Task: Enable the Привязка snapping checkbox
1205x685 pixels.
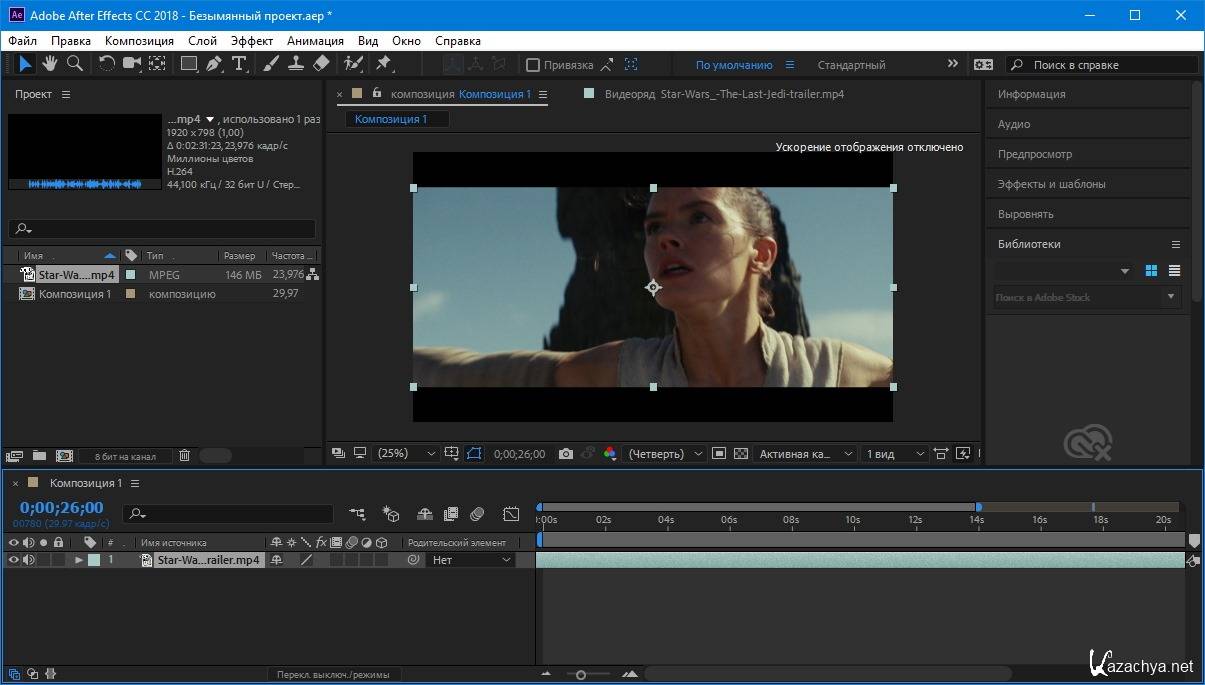Action: [533, 65]
